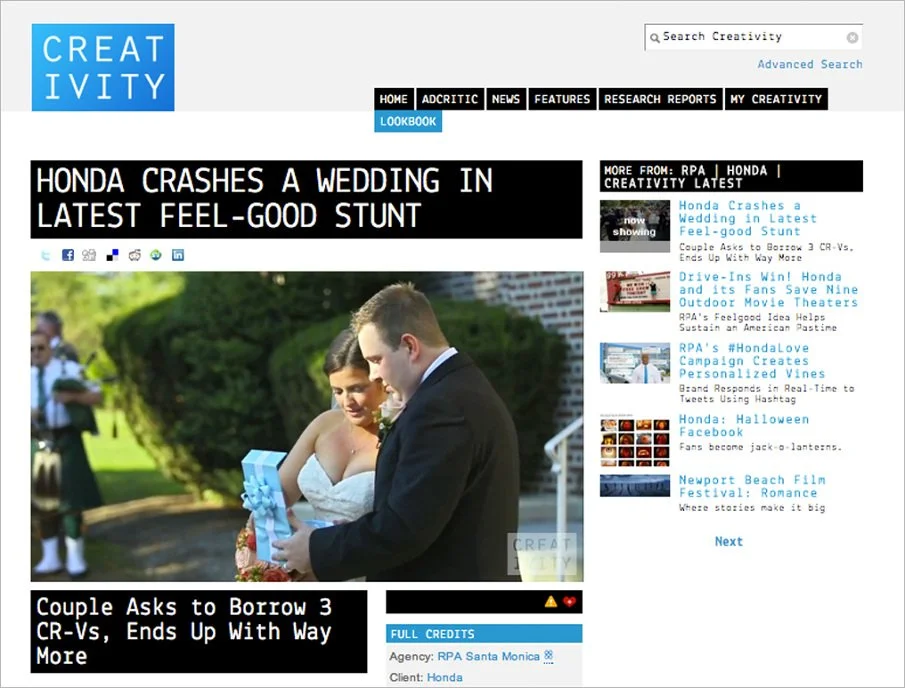Click 'Where stories make it big' text
Screen dimensions: 905x688
(752, 507)
